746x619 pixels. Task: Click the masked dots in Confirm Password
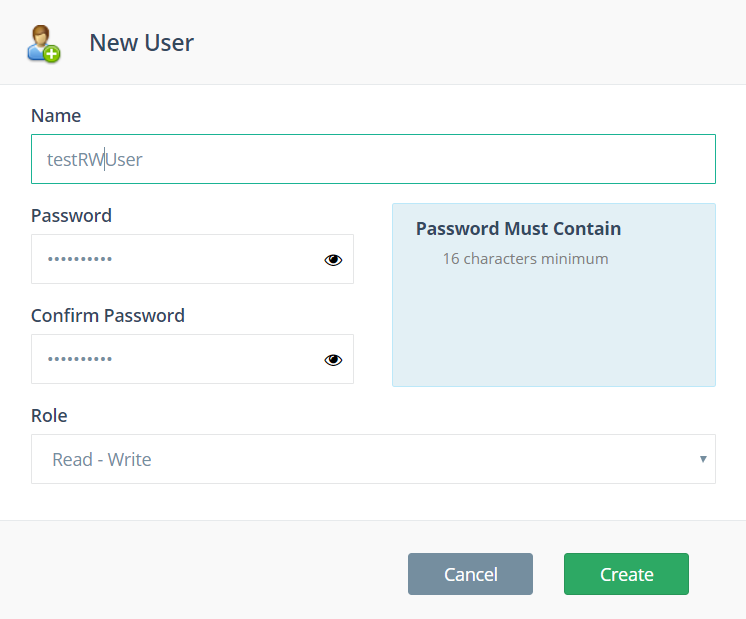click(x=79, y=359)
